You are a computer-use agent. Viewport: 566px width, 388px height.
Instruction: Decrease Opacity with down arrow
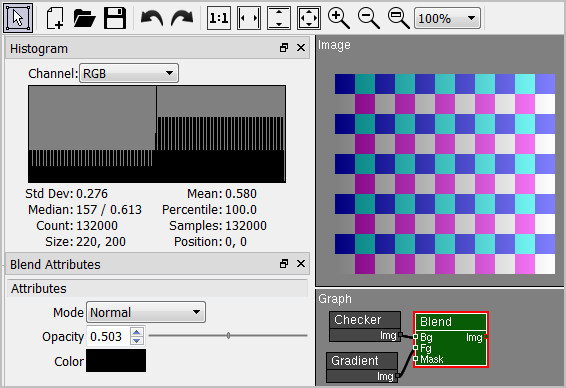pos(136,341)
